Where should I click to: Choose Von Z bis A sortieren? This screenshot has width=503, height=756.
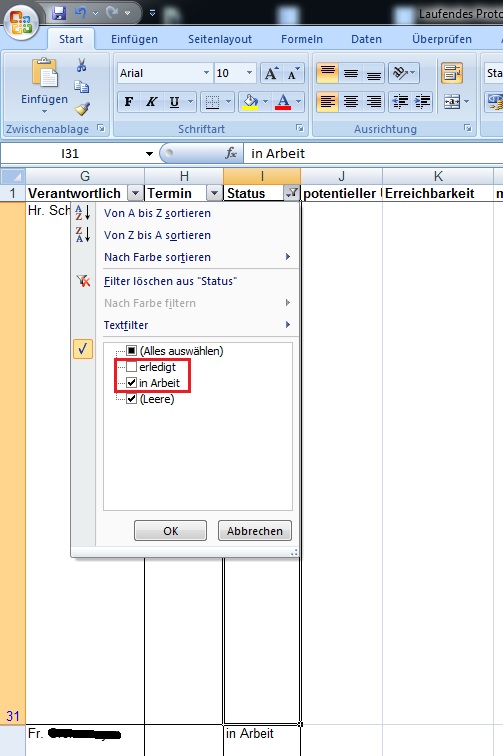(x=185, y=235)
